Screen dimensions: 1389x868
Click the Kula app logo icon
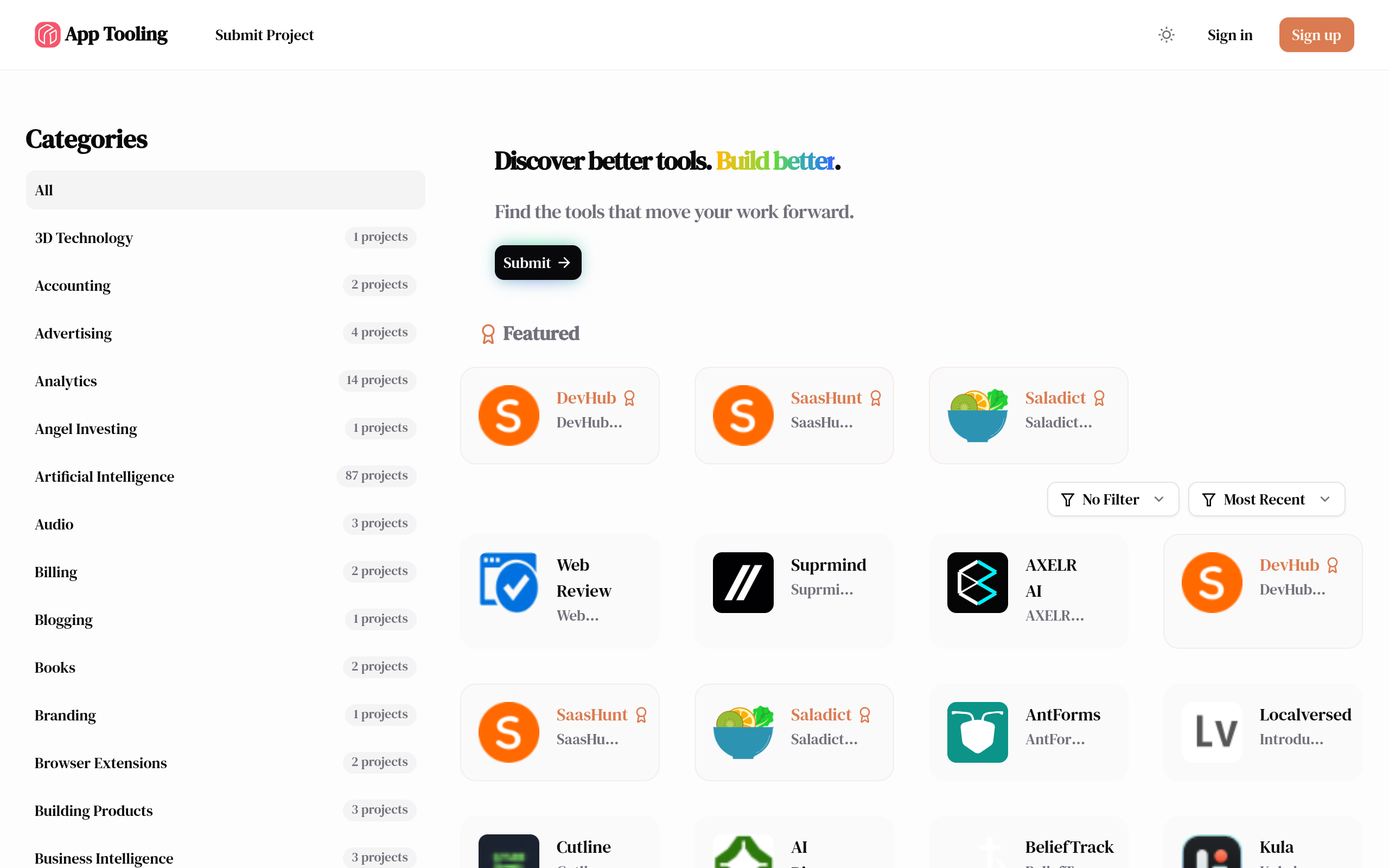[1212, 851]
